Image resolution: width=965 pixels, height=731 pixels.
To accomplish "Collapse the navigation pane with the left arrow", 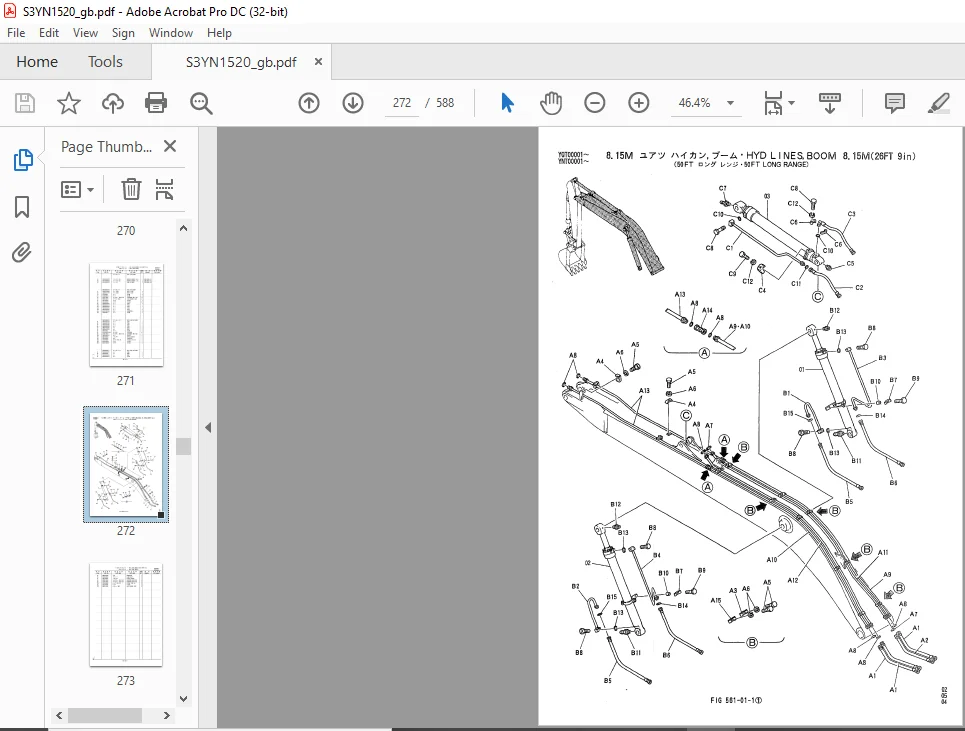I will coord(208,427).
